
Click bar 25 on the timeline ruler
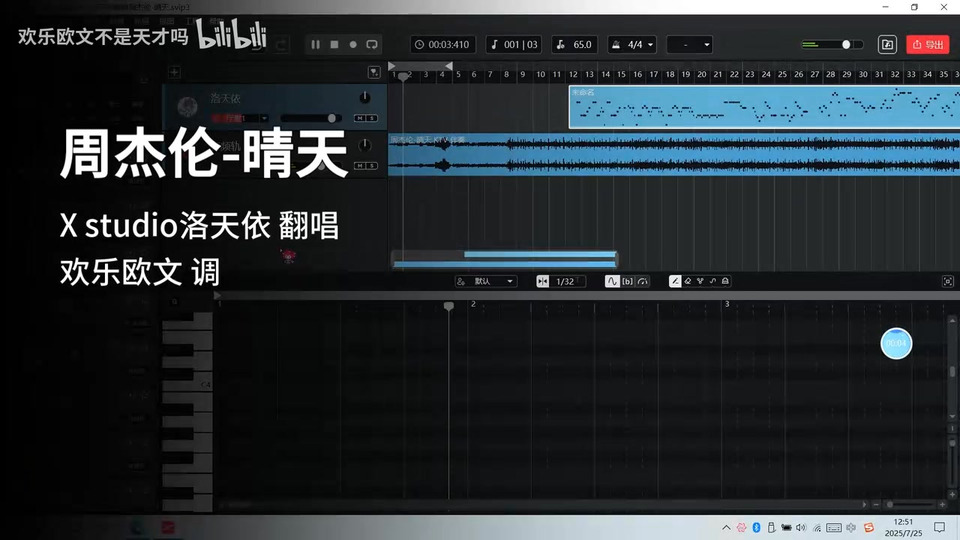pos(782,74)
